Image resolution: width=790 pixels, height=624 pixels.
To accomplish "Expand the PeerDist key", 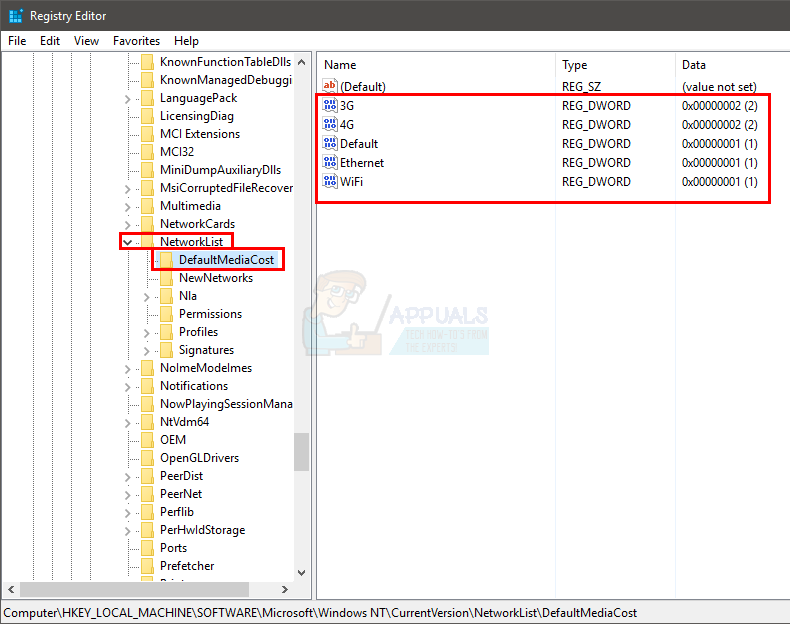I will click(x=127, y=477).
